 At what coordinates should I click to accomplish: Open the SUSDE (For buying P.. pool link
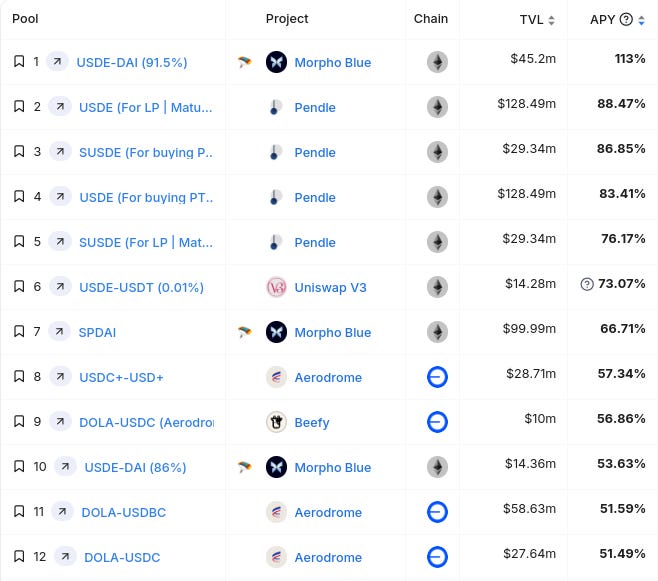[146, 152]
